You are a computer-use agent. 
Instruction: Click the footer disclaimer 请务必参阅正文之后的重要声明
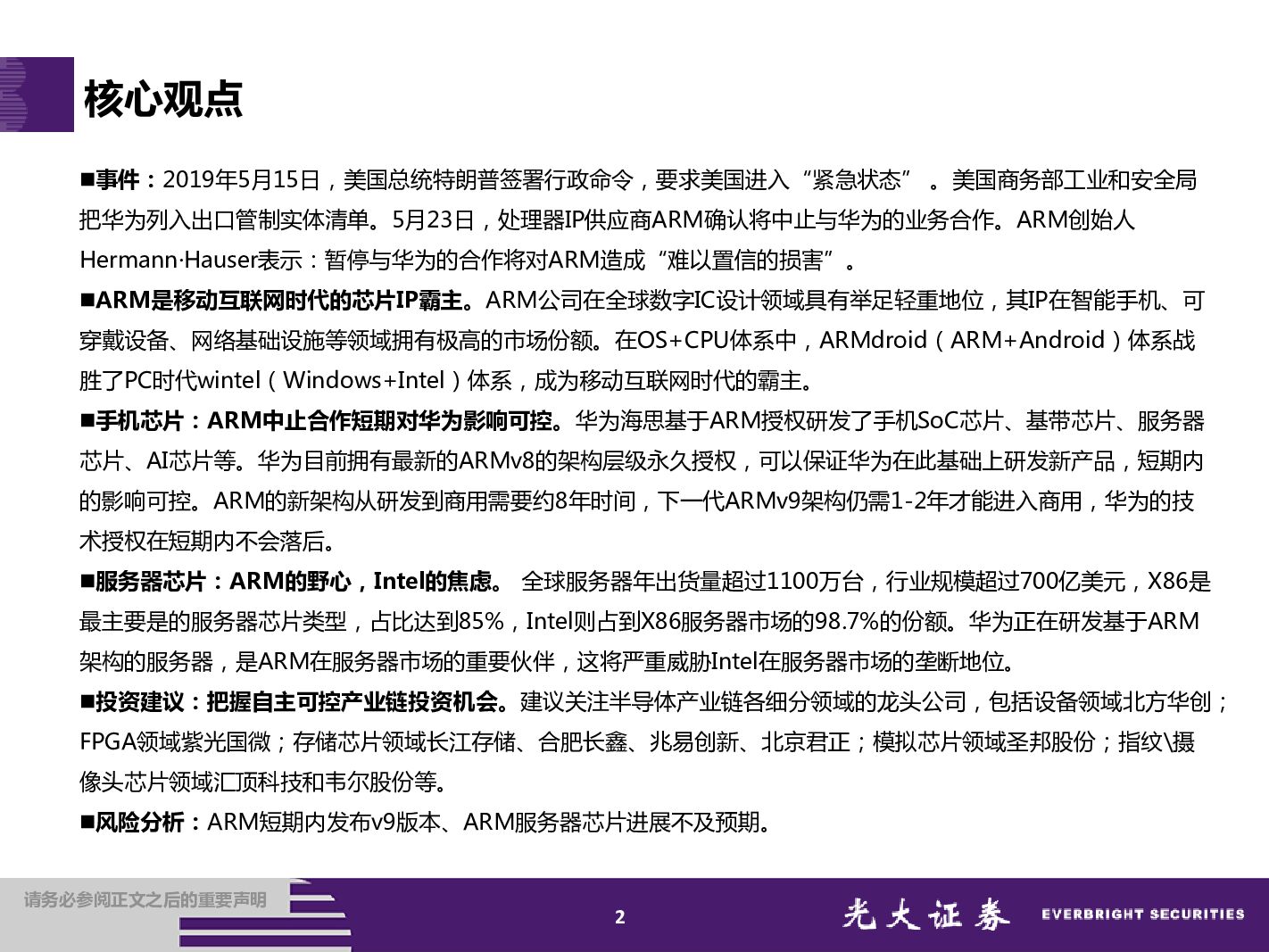pyautogui.click(x=145, y=901)
